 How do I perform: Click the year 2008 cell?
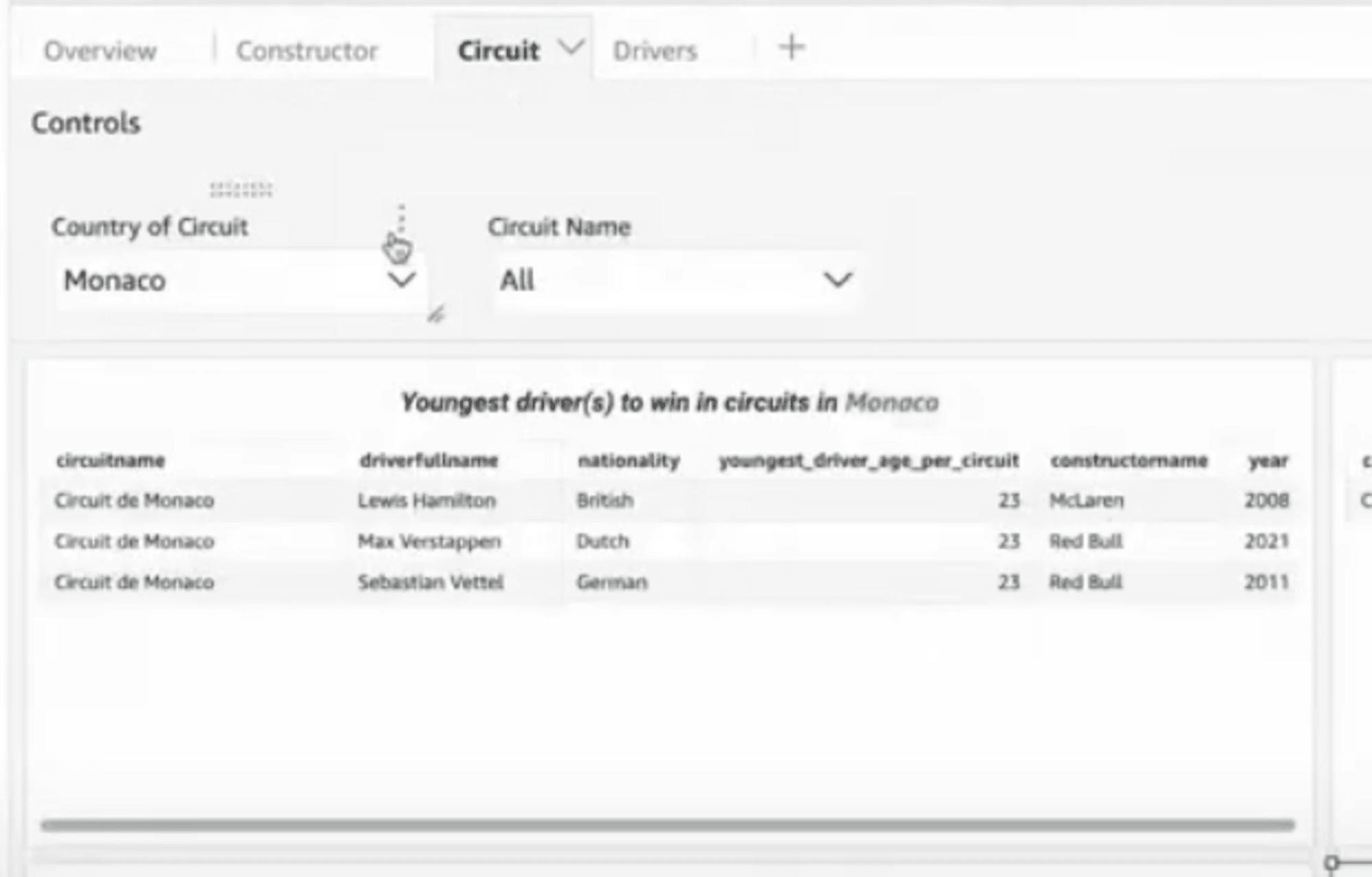click(x=1267, y=501)
